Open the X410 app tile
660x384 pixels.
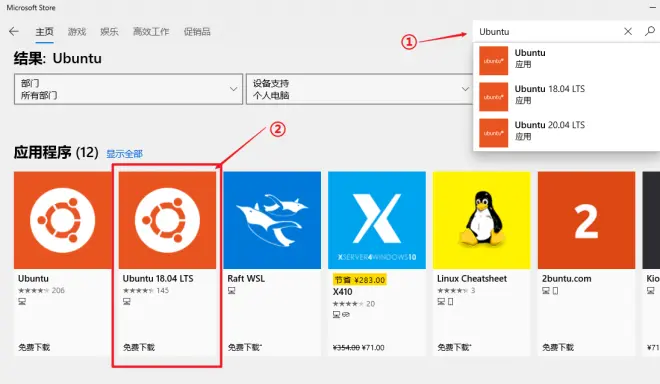[x=377, y=220]
